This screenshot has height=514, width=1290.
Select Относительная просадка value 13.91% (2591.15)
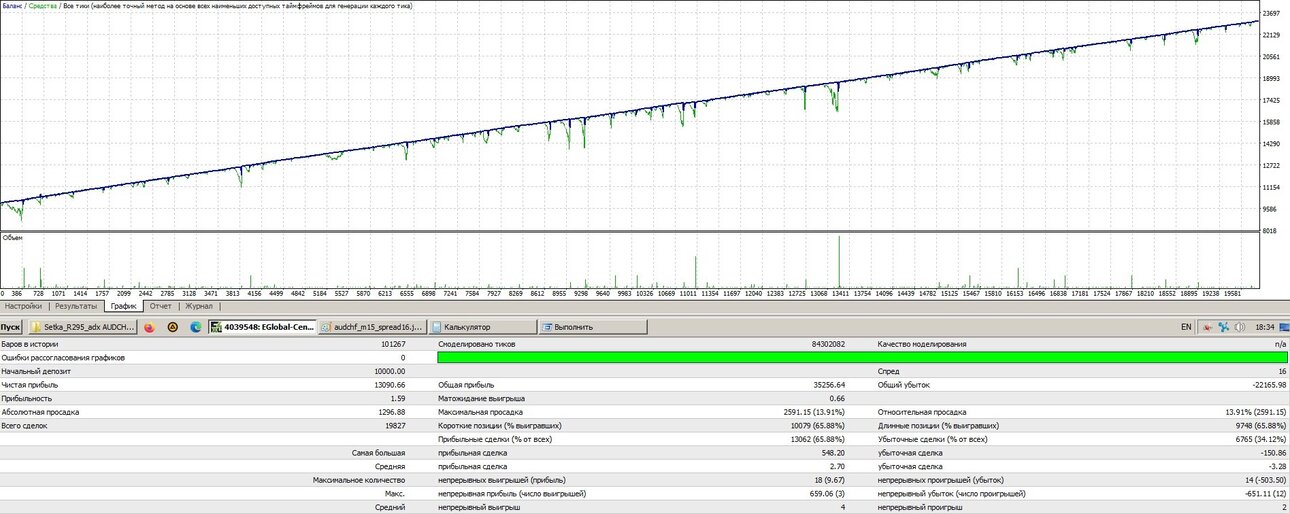pos(1256,411)
